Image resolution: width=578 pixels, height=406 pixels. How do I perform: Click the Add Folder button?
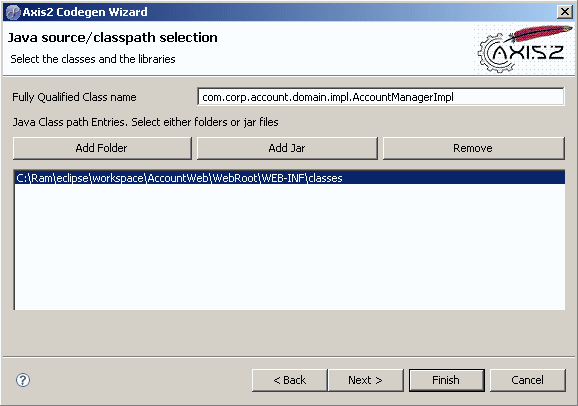point(102,148)
